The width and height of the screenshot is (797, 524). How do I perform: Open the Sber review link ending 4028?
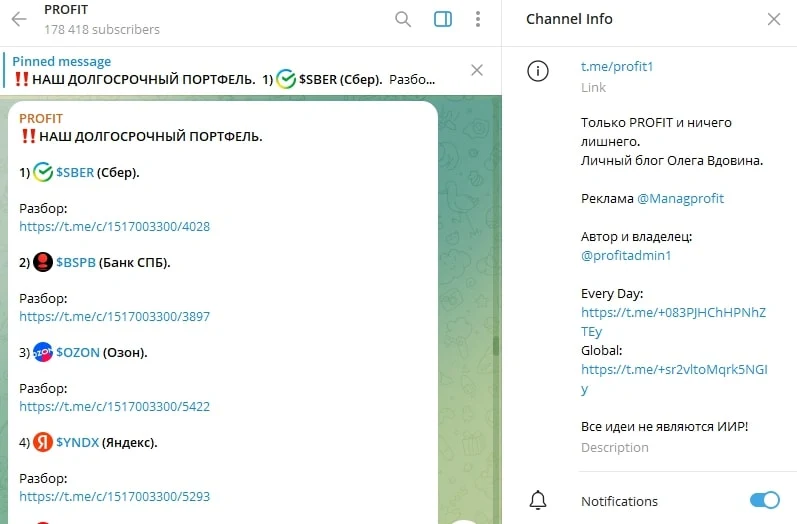click(x=114, y=227)
